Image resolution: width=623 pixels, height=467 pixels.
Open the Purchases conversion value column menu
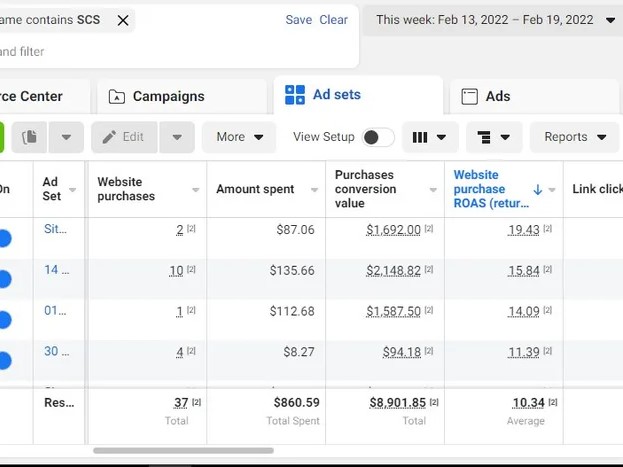[x=433, y=190]
